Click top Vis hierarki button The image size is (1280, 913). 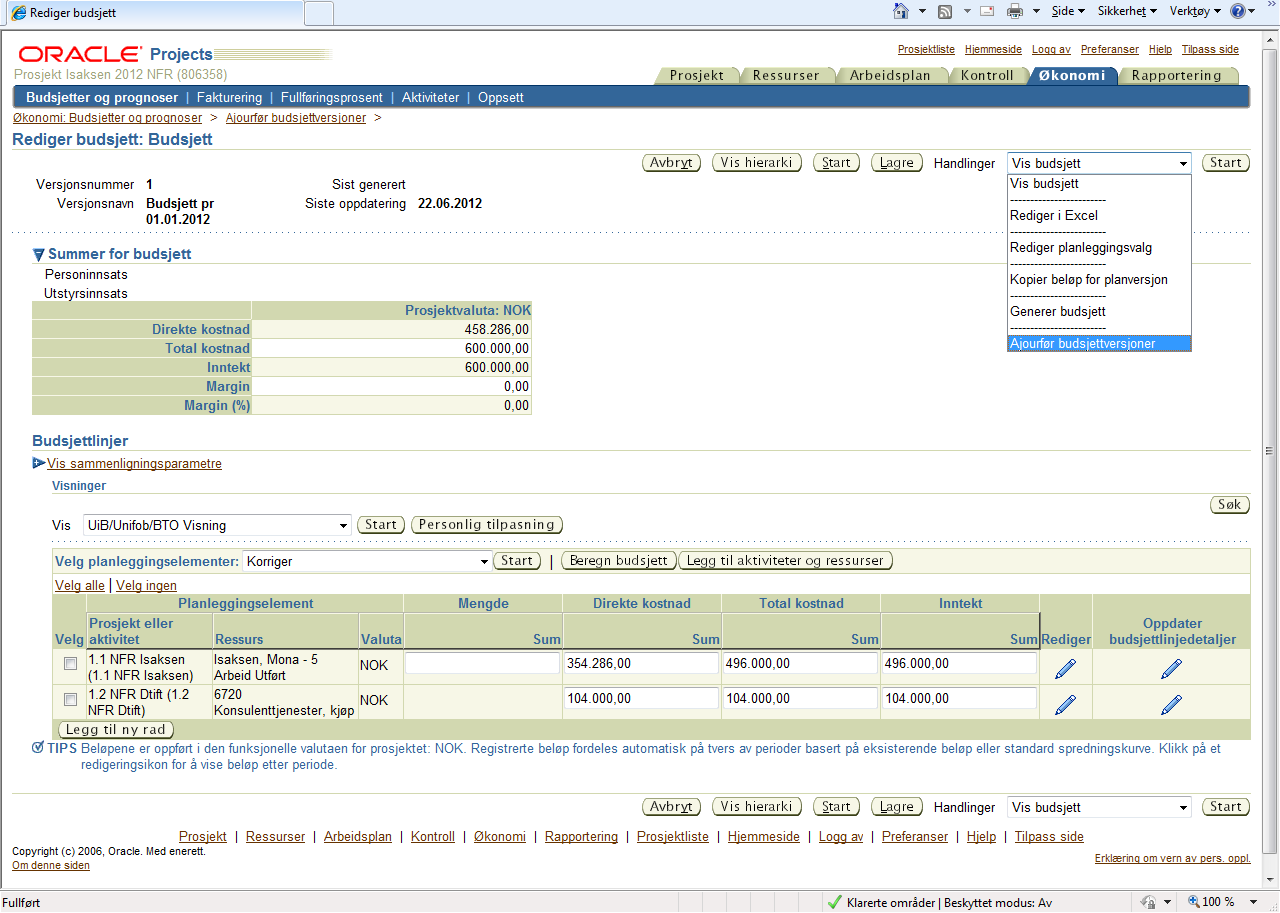[x=757, y=163]
